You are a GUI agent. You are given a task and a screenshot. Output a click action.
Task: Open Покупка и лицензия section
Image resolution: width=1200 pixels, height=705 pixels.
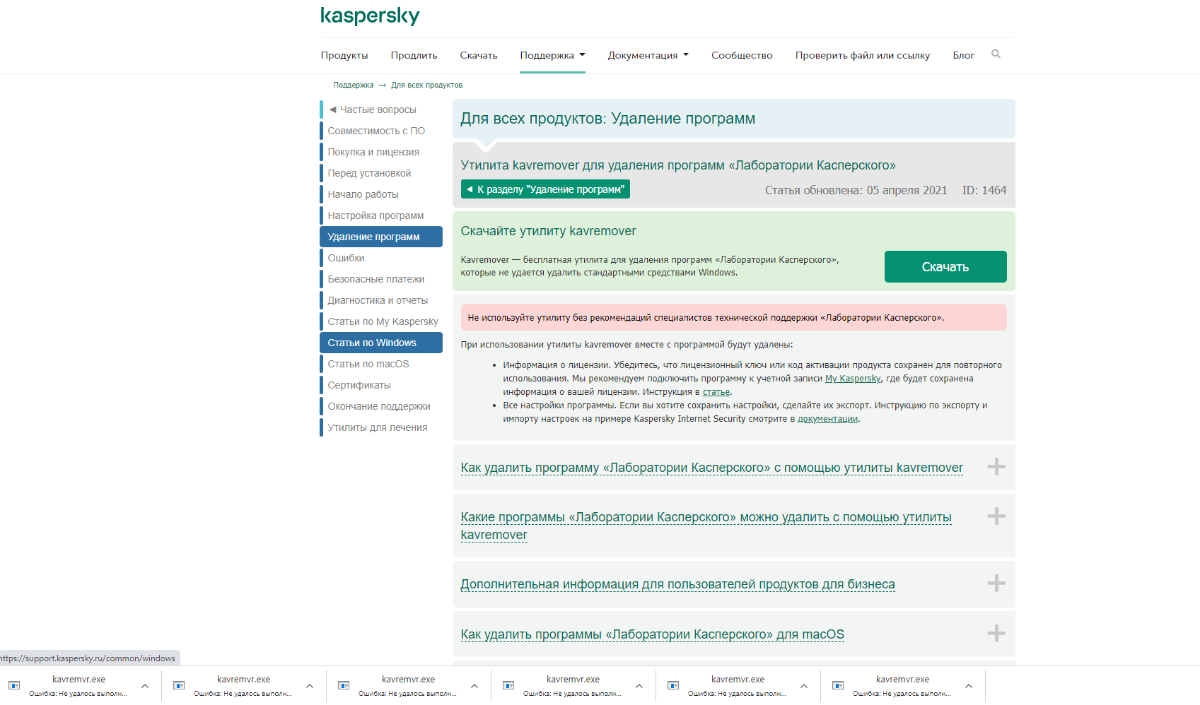(373, 152)
